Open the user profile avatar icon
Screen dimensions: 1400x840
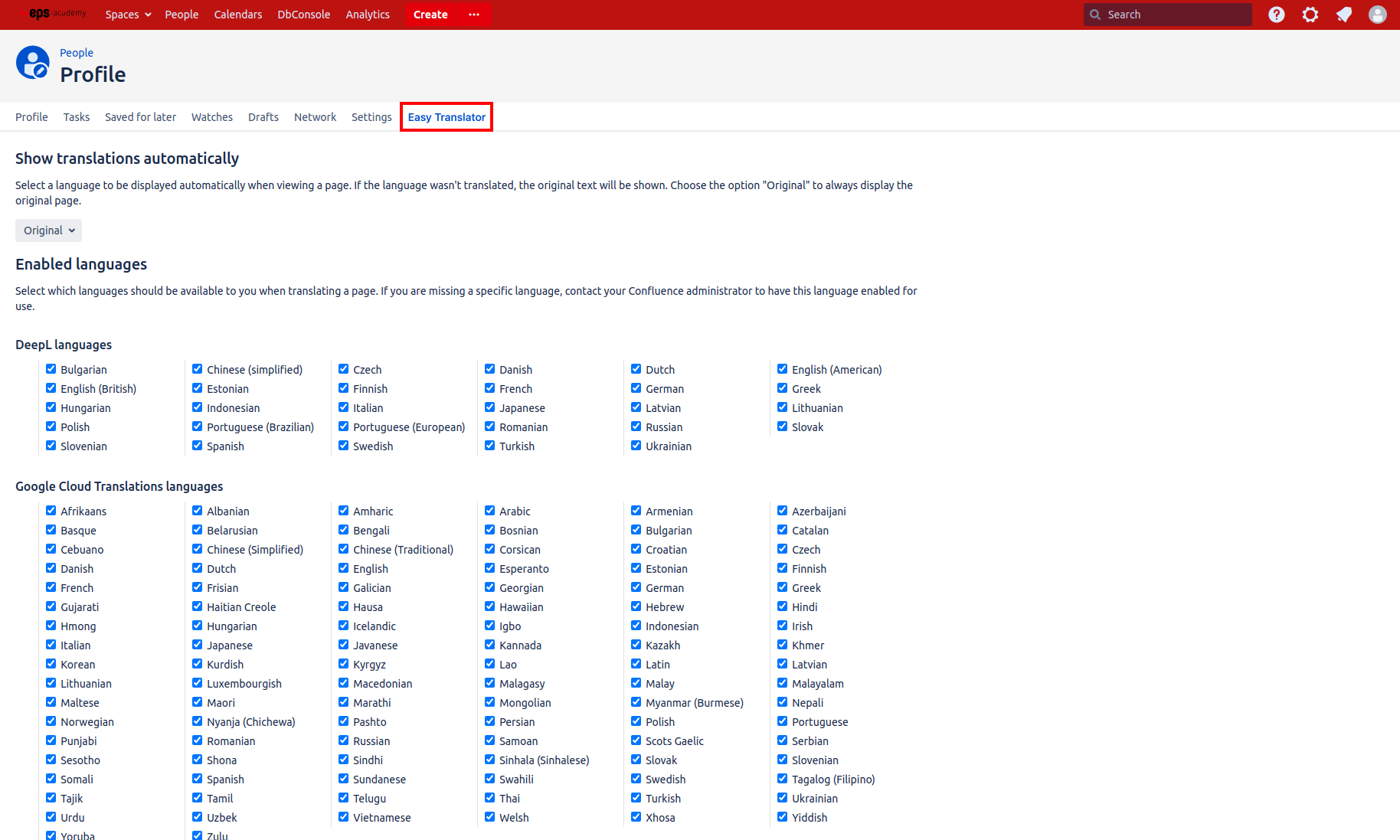(1378, 15)
